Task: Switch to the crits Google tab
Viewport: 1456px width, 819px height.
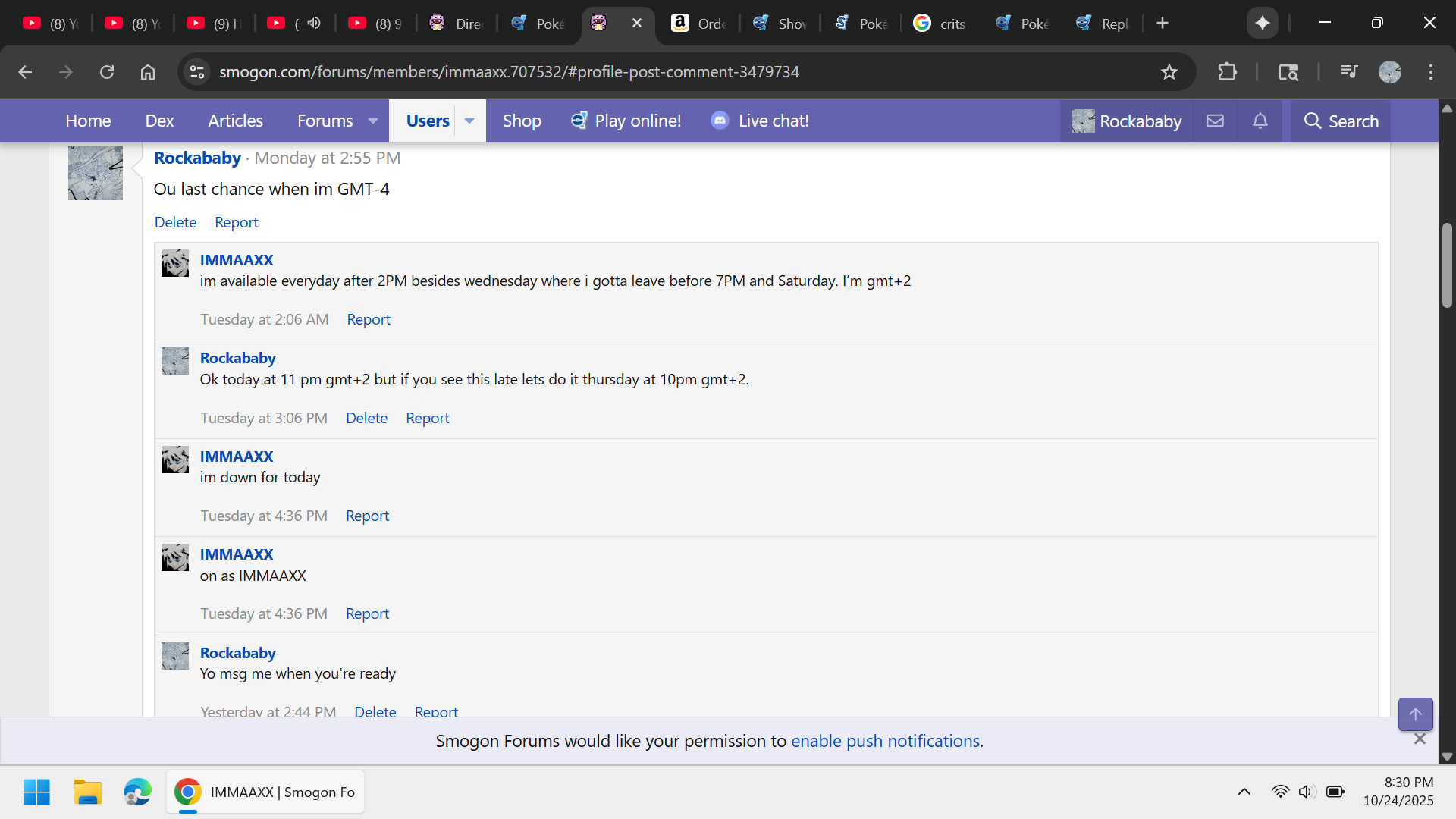Action: tap(940, 23)
